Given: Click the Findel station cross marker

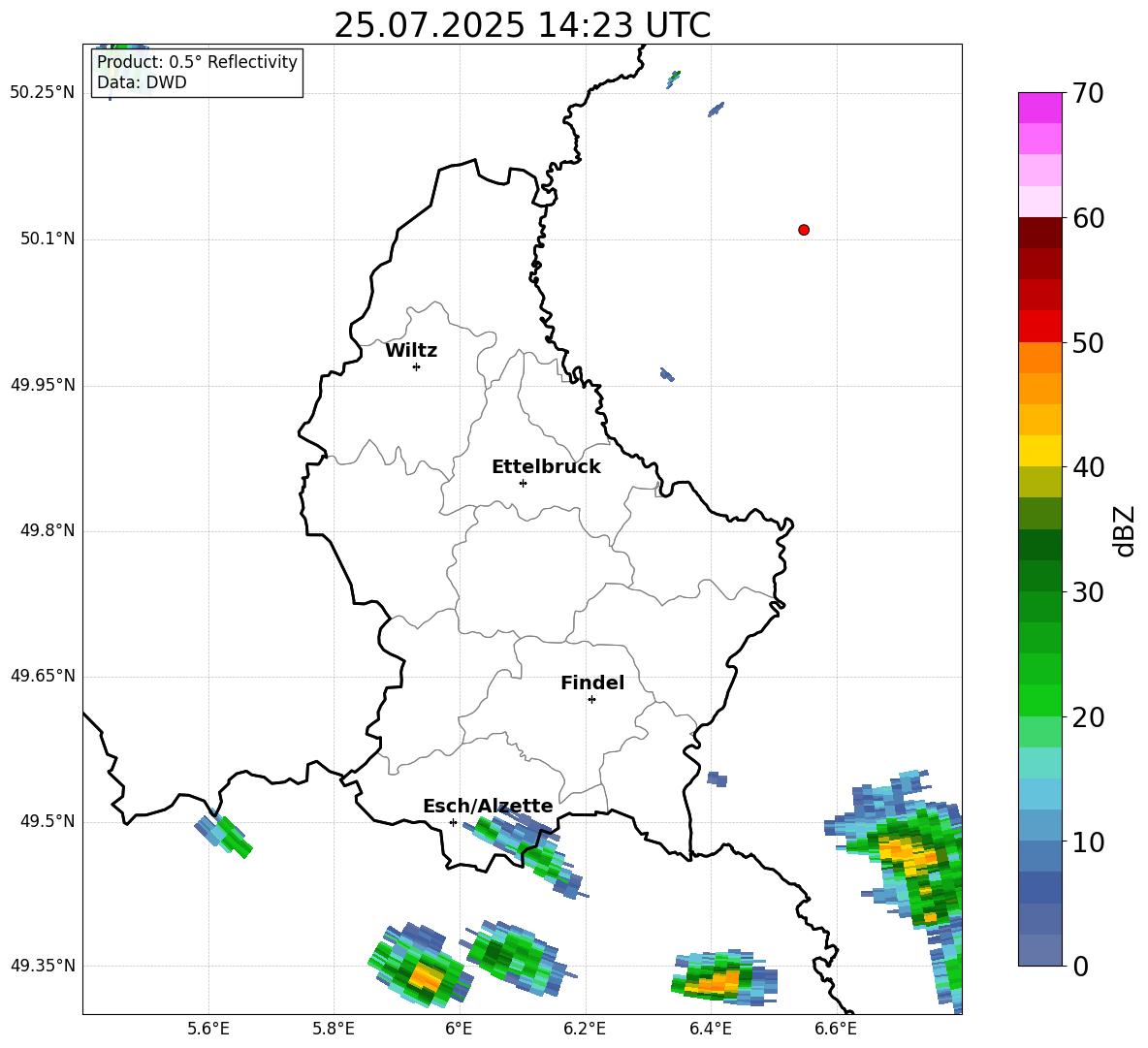Looking at the screenshot, I should pos(591,700).
